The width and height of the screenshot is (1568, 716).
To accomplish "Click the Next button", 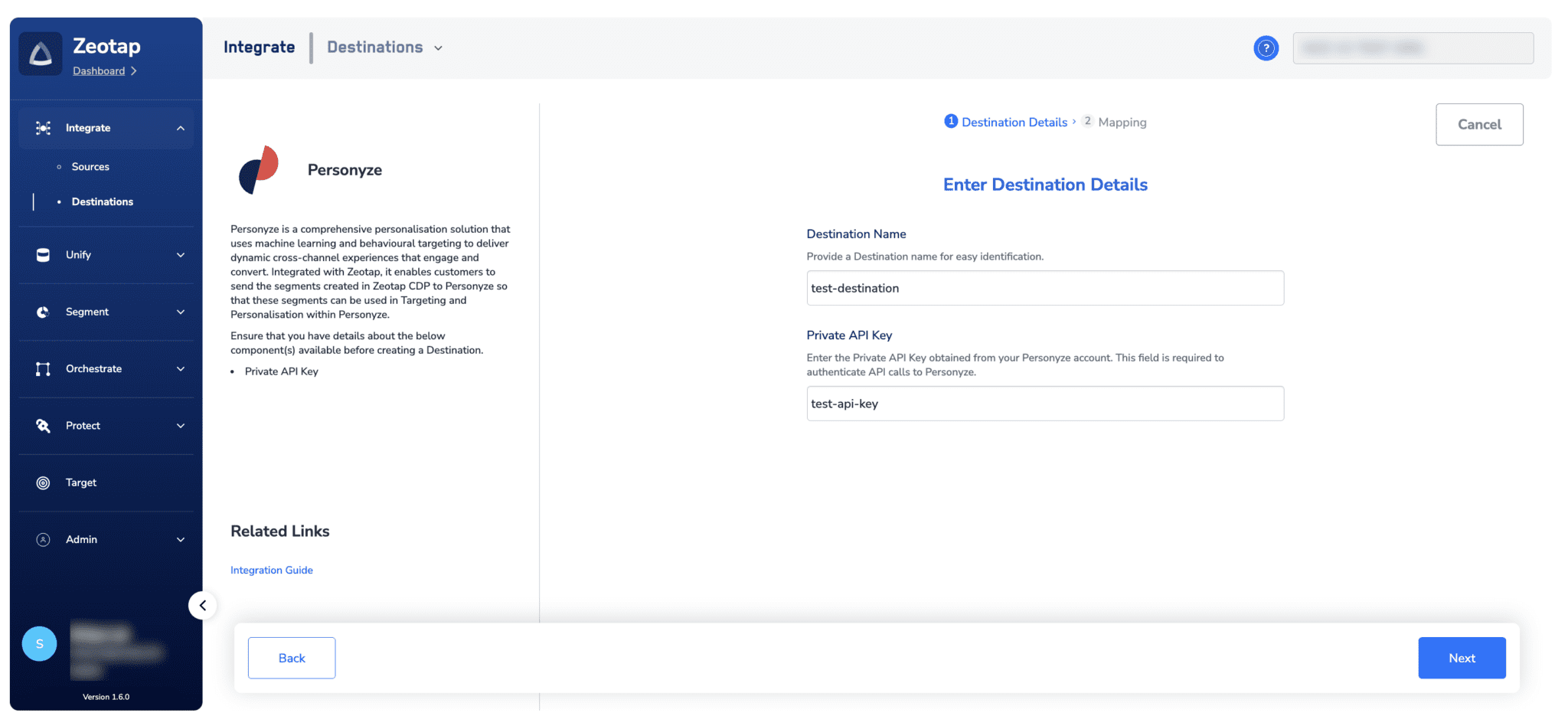I will pos(1461,658).
